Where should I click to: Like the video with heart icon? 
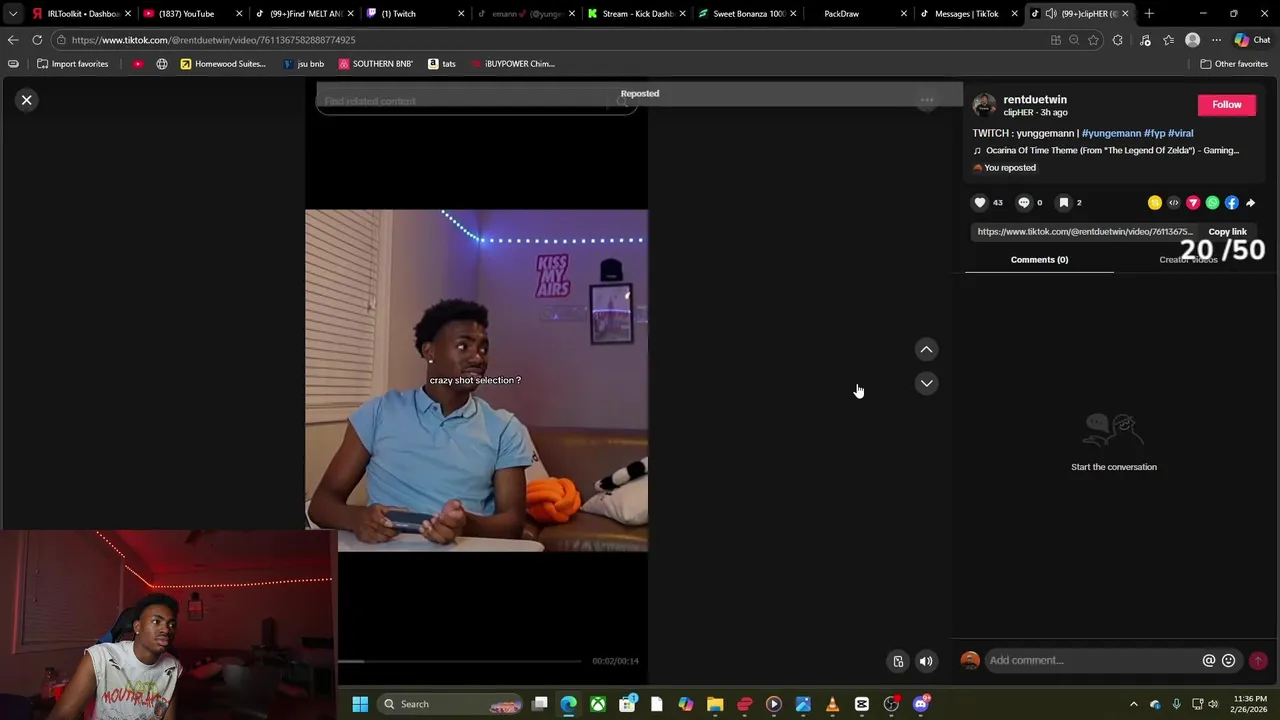[x=980, y=203]
